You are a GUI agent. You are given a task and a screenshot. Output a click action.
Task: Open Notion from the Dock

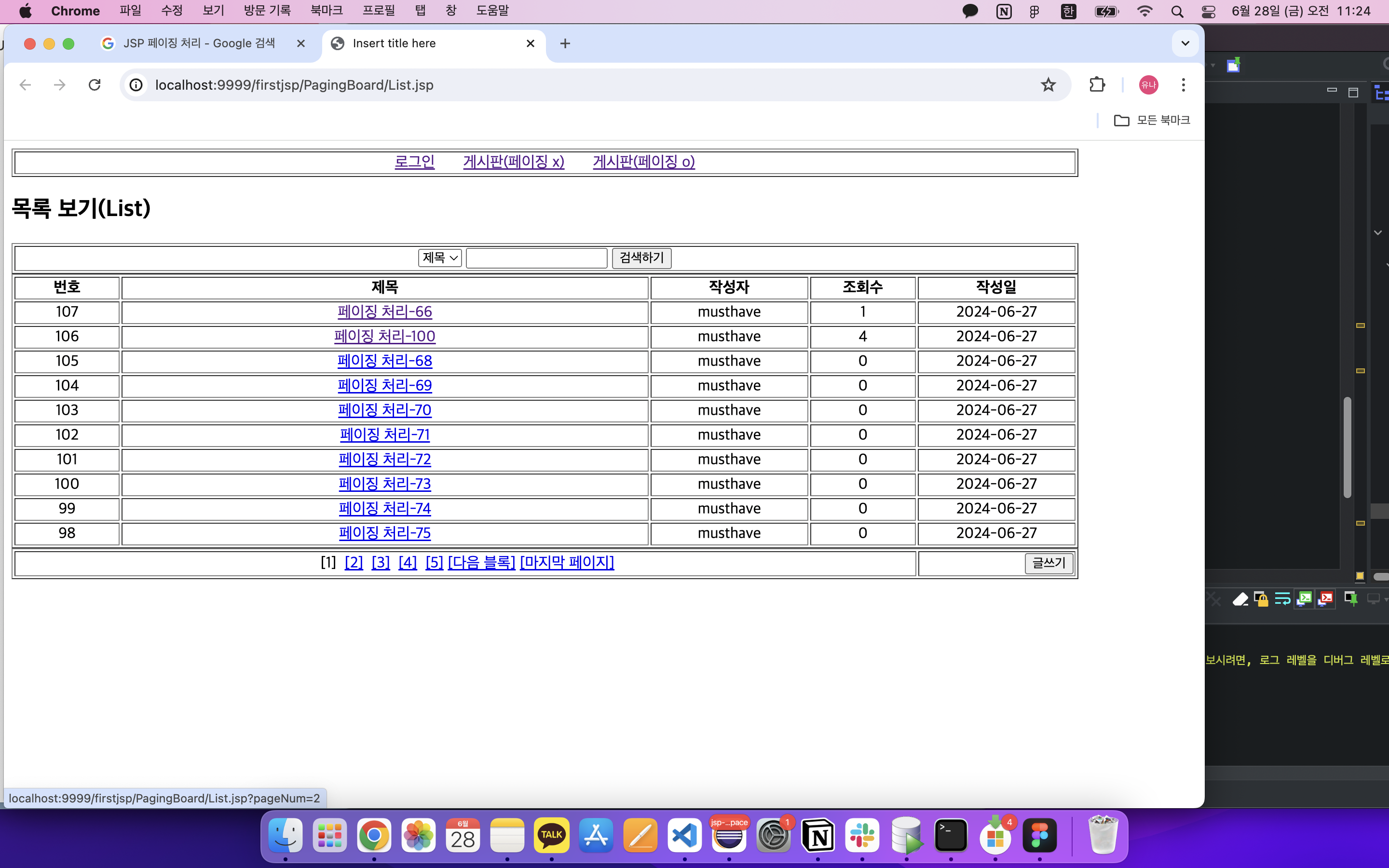[x=818, y=835]
